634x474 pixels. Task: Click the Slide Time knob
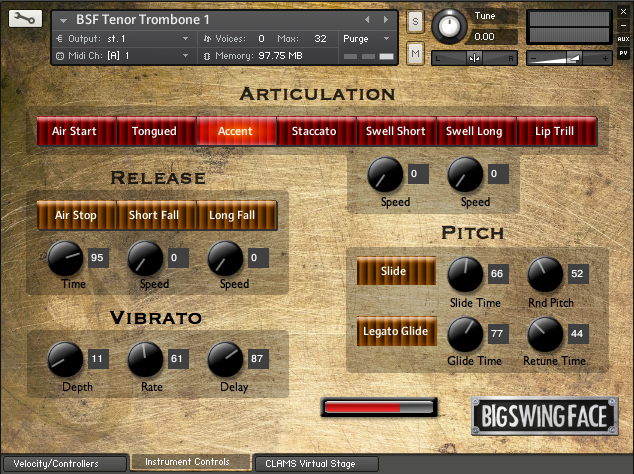coord(465,275)
